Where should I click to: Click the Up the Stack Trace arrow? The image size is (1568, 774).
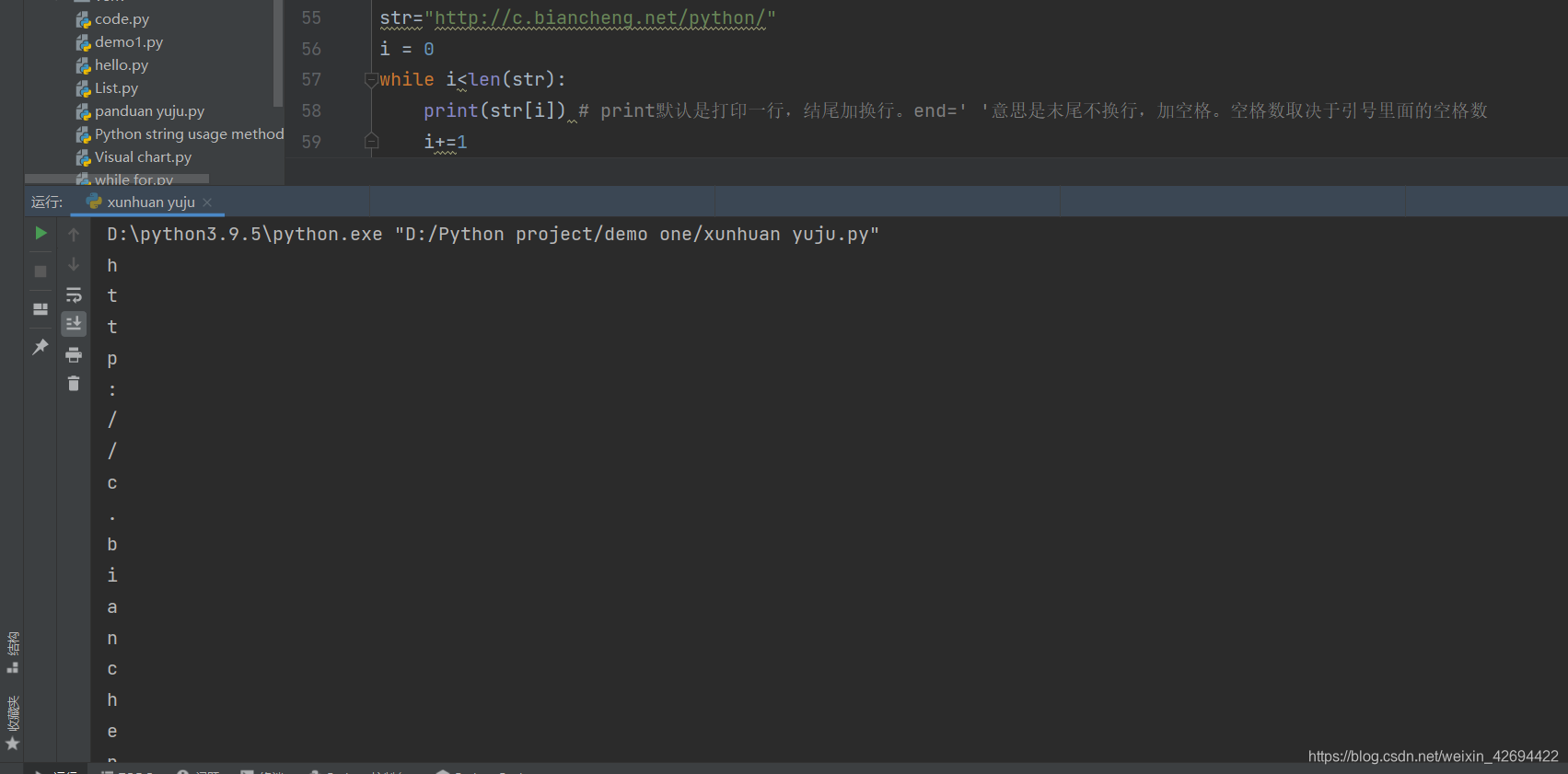pos(74,235)
